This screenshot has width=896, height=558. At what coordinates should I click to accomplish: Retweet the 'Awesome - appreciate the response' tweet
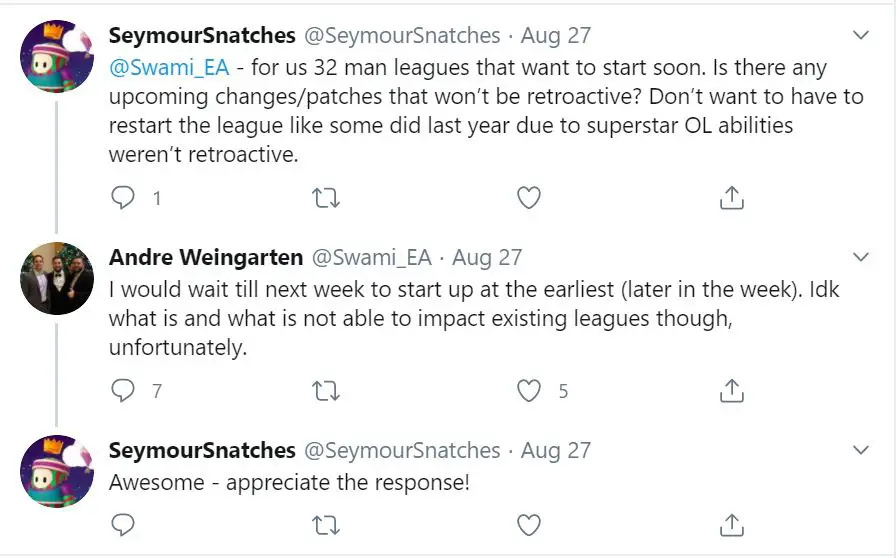coord(326,525)
